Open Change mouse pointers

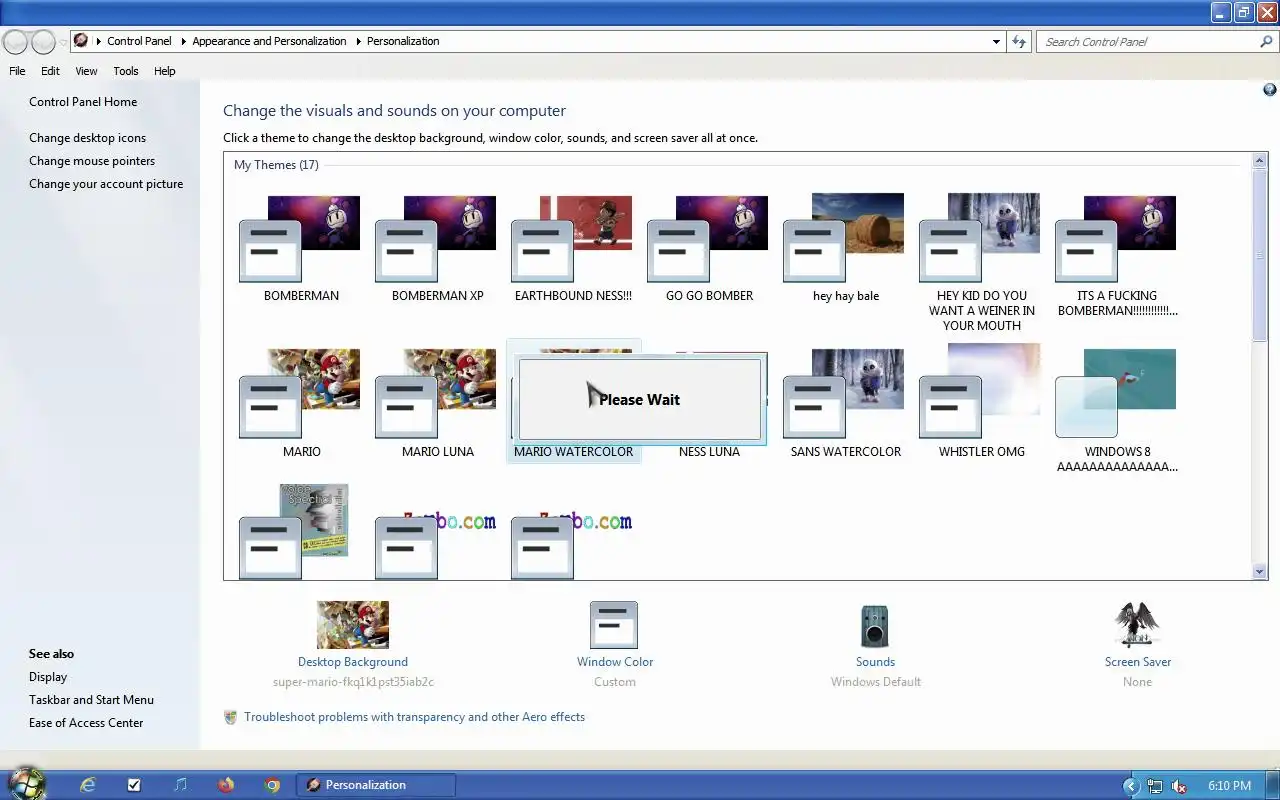pos(92,161)
